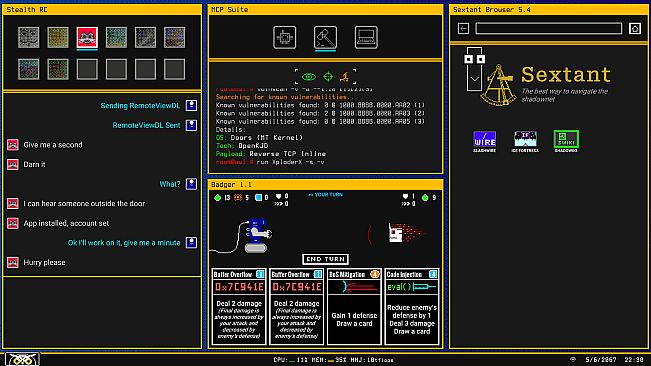Click the "YOUR TURN" indicator in Badger
The height and width of the screenshot is (366, 651).
click(x=326, y=195)
